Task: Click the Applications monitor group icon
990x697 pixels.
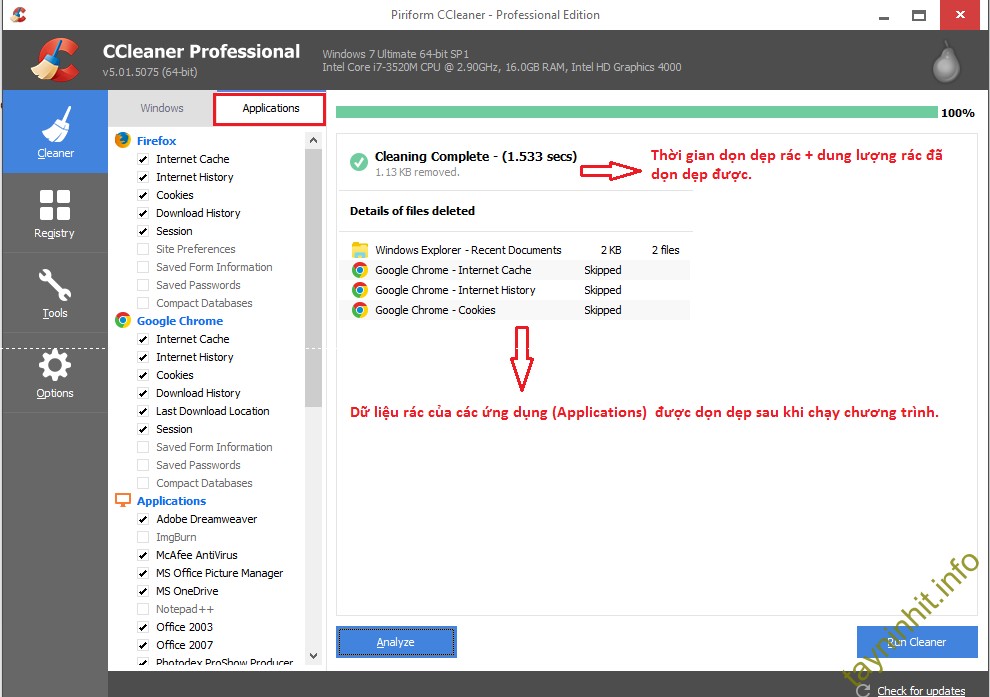Action: click(123, 501)
